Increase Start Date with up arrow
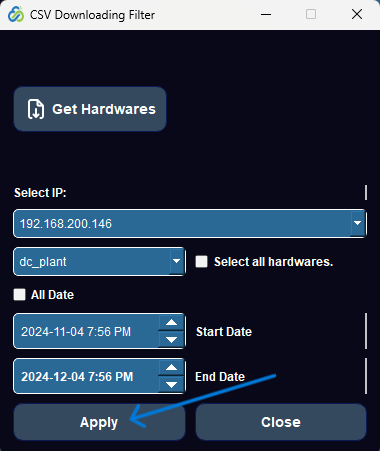This screenshot has height=451, width=380. click(171, 322)
